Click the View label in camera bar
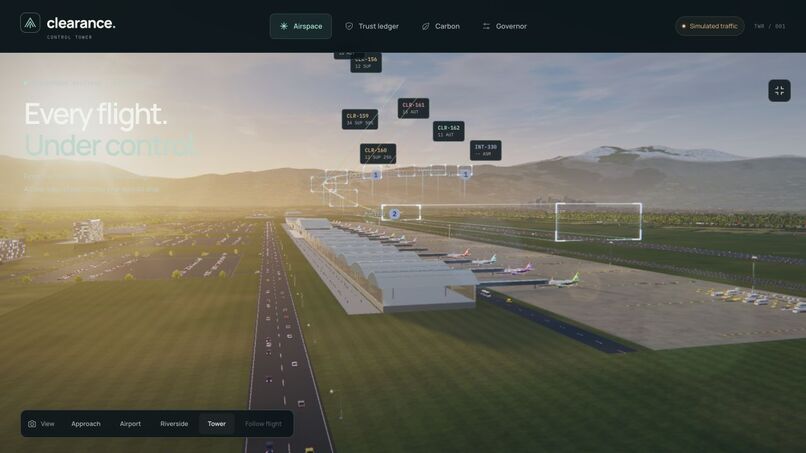The width and height of the screenshot is (806, 453). (x=47, y=424)
